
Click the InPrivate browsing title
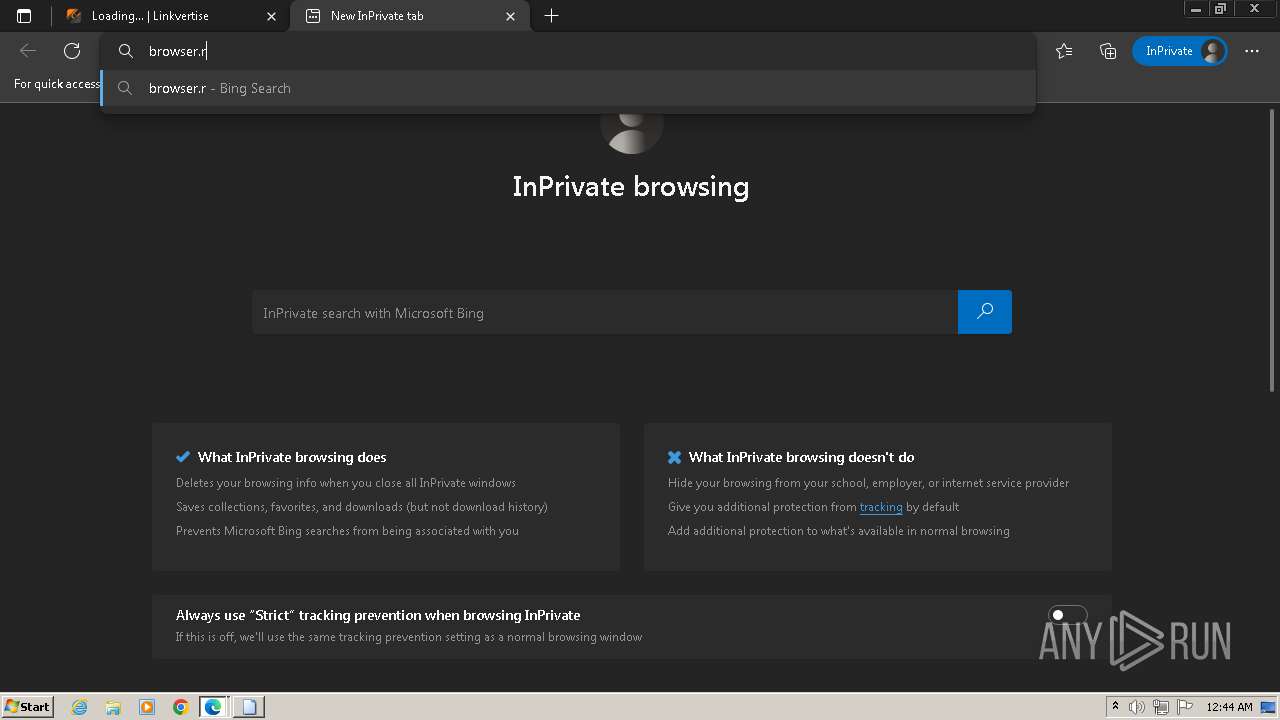631,187
